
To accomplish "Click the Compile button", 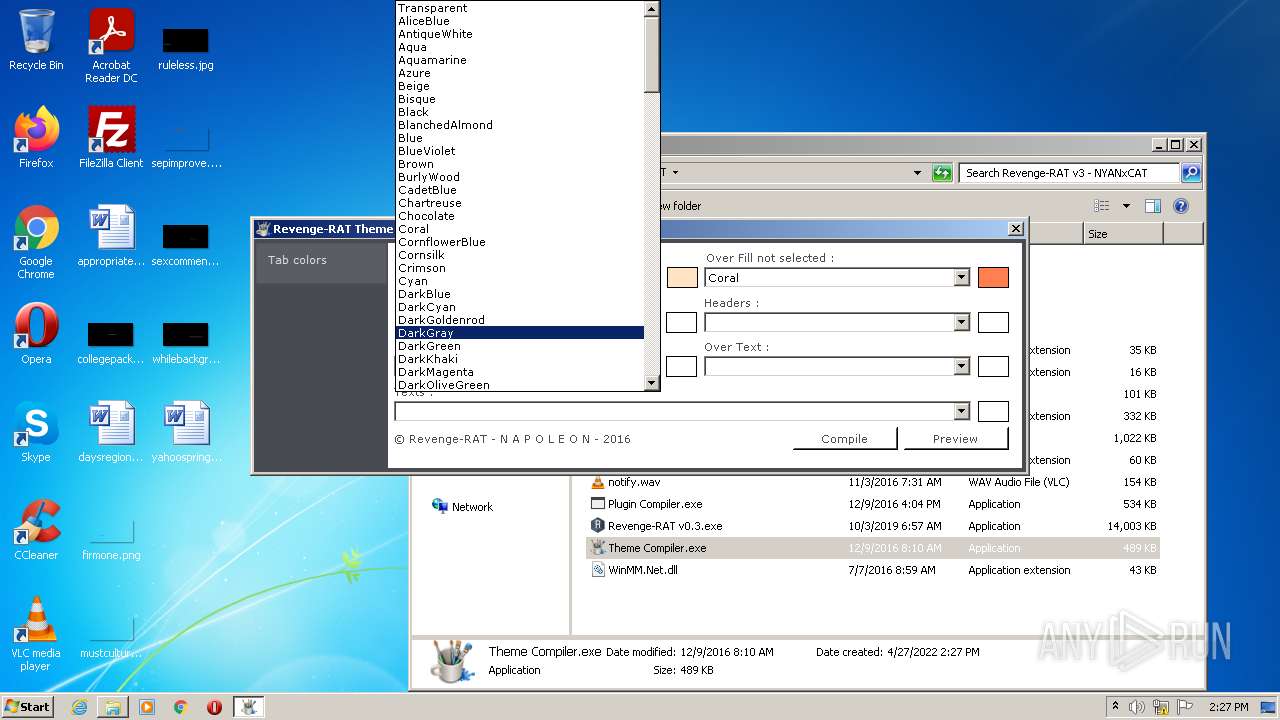I will pos(844,438).
